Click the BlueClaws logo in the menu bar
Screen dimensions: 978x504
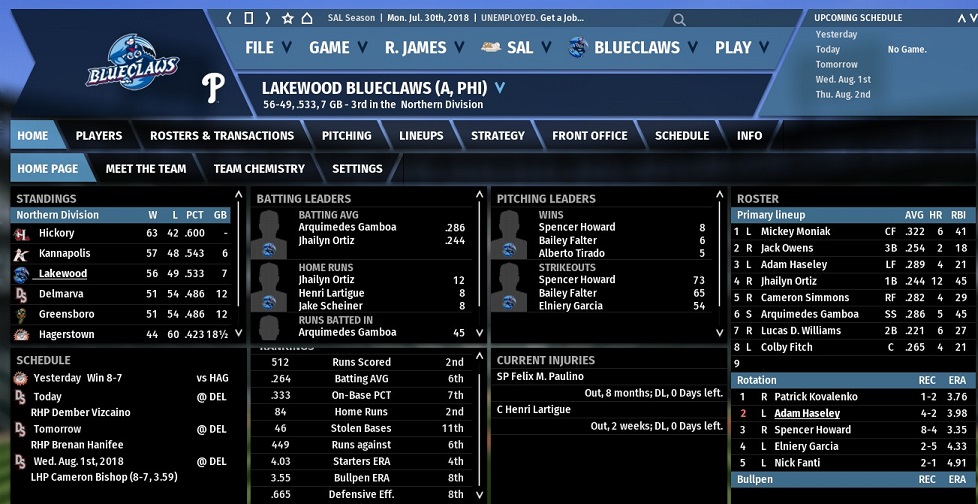pyautogui.click(x=578, y=47)
